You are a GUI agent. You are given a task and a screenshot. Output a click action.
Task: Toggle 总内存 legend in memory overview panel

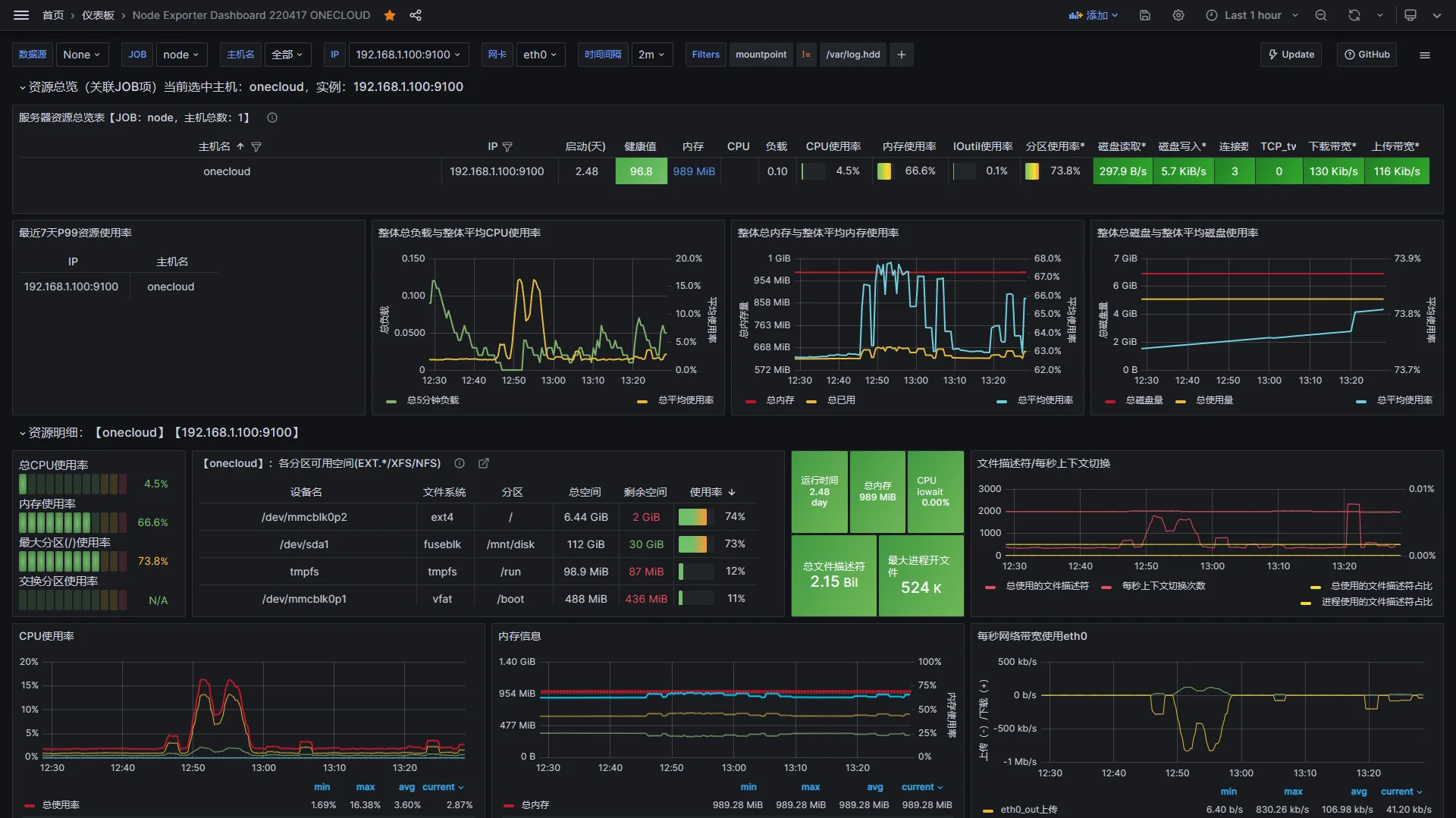click(x=780, y=400)
